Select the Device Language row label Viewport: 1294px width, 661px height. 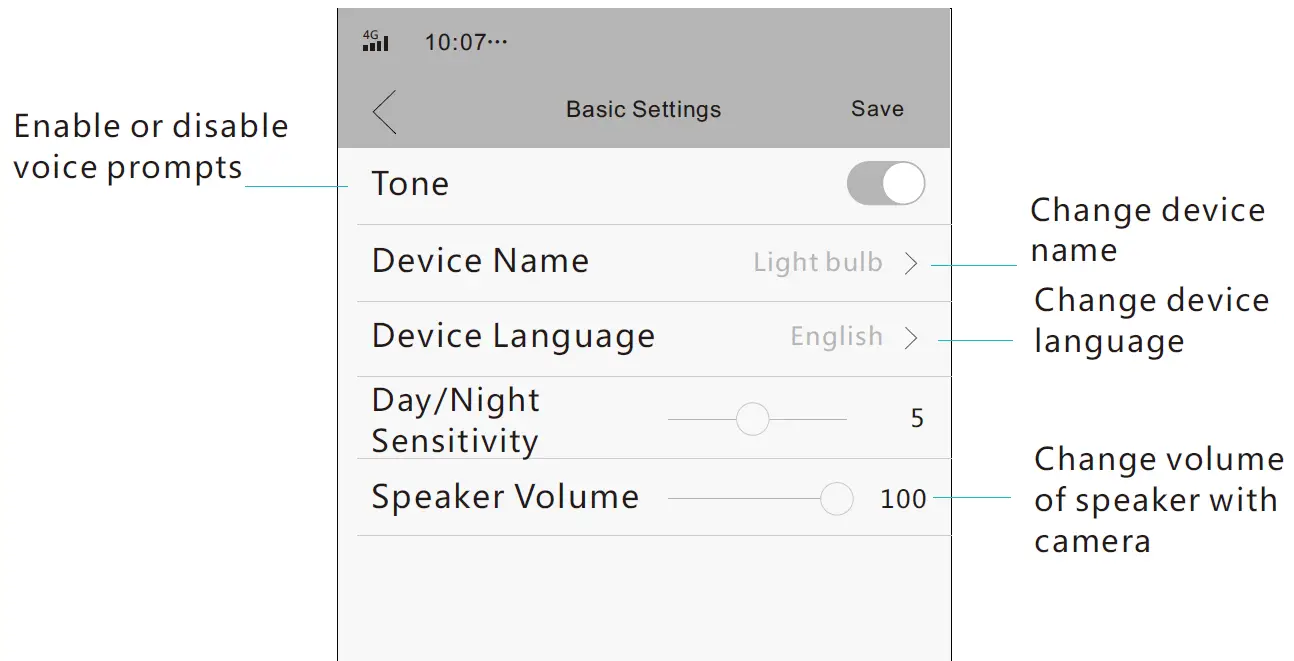[x=513, y=337]
